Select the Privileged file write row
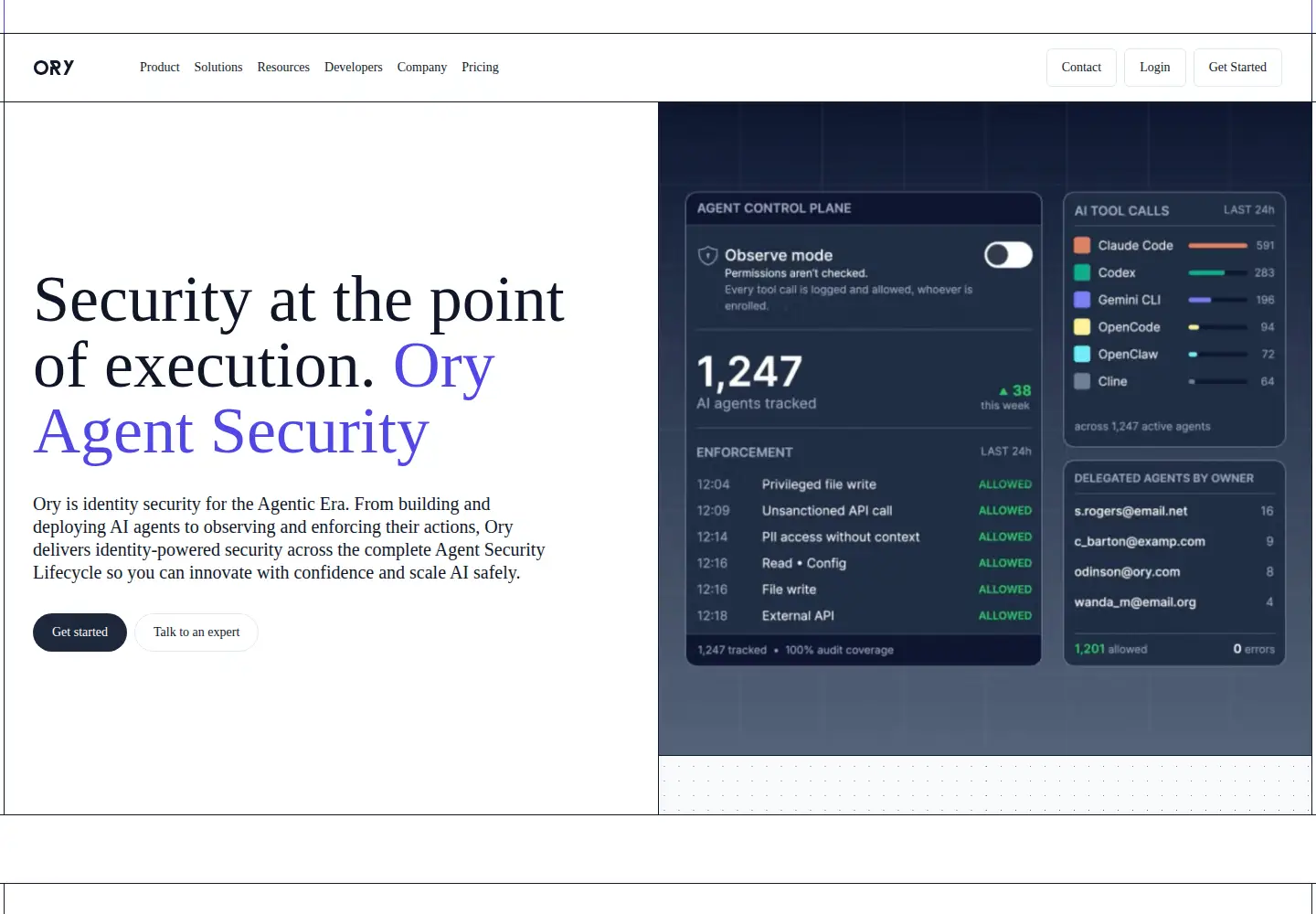The width and height of the screenshot is (1316, 914). (864, 484)
